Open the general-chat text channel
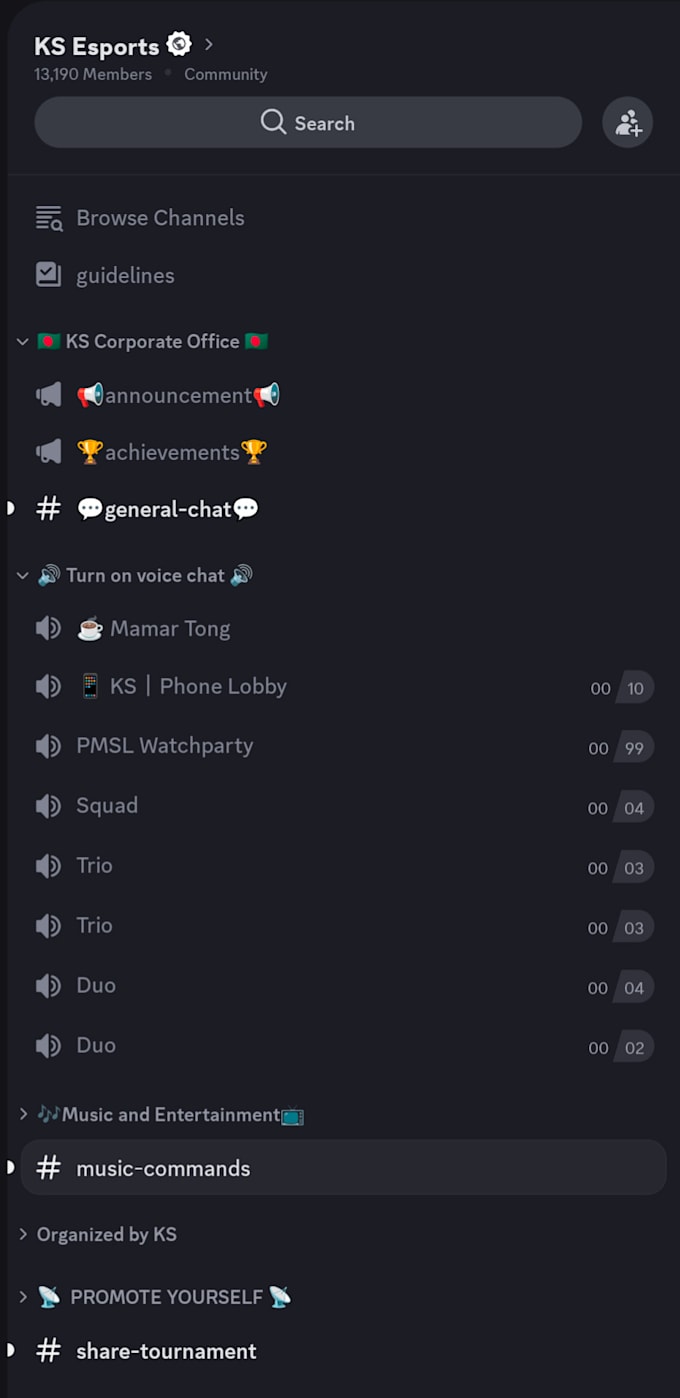This screenshot has width=680, height=1398. point(343,509)
